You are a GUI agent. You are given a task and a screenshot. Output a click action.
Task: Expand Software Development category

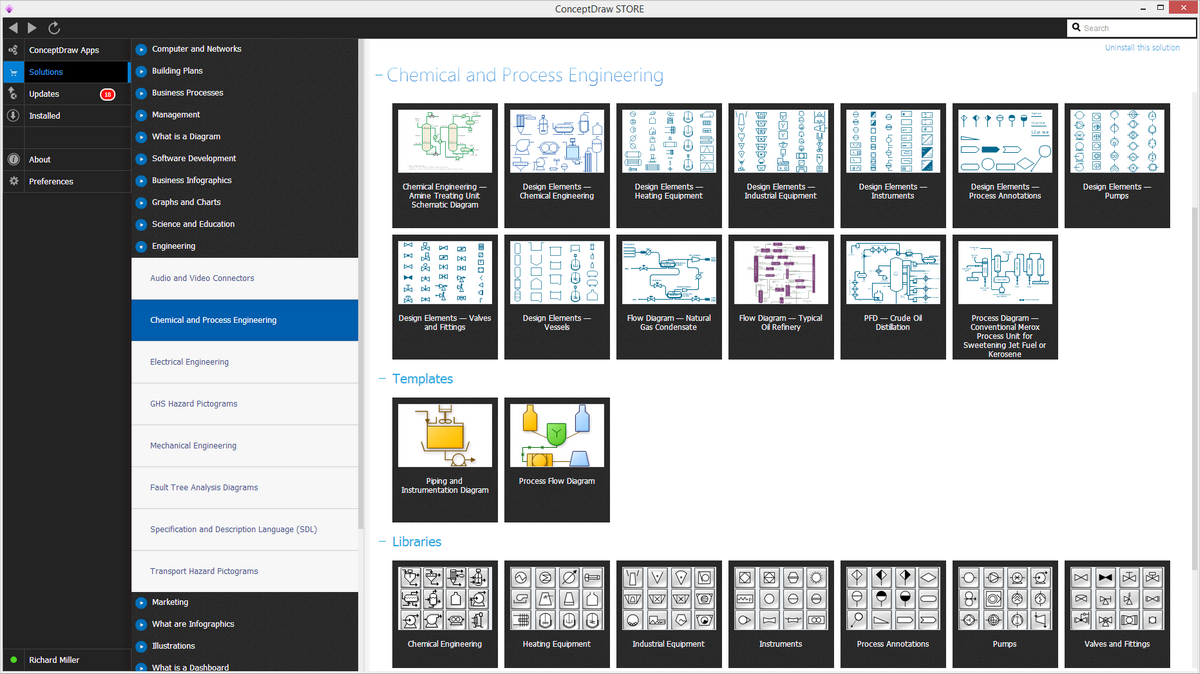click(x=142, y=159)
